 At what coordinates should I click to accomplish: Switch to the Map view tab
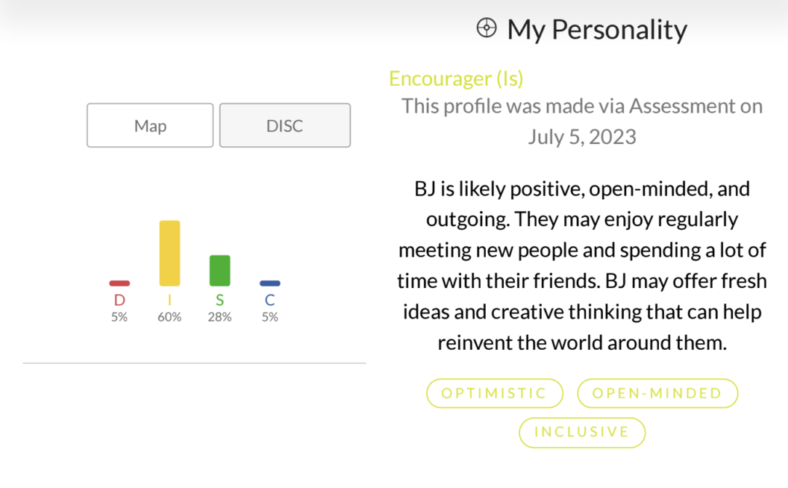coord(150,126)
